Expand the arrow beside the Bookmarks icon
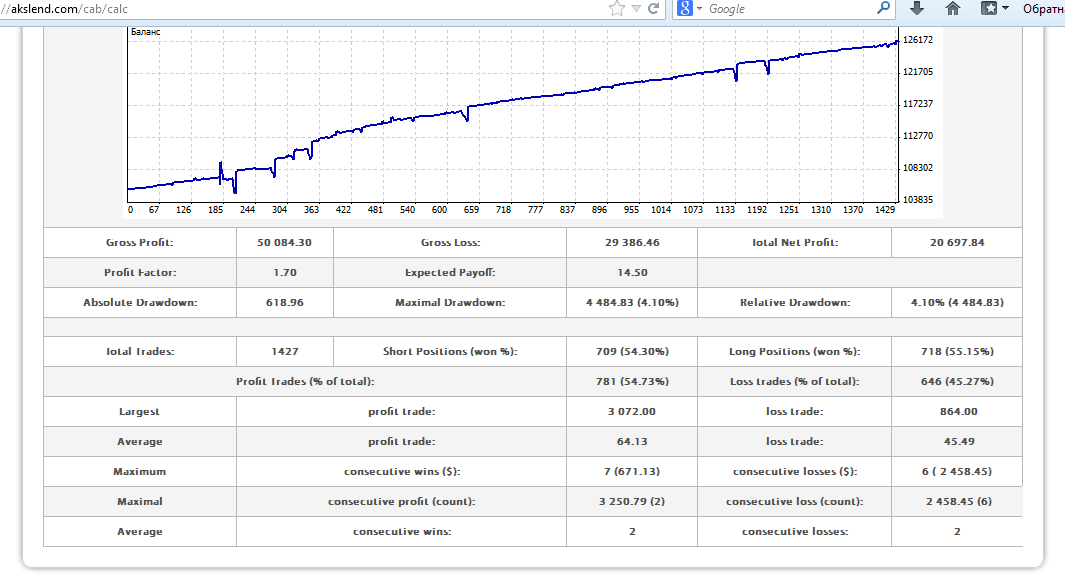This screenshot has height=579, width=1065. [1004, 9]
